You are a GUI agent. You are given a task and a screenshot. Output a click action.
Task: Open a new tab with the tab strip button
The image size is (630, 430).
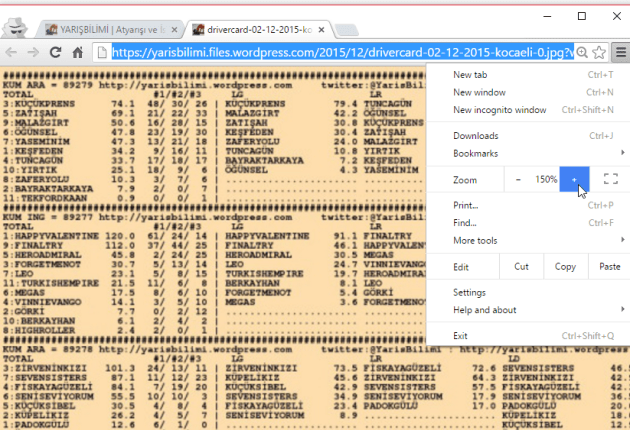346,30
